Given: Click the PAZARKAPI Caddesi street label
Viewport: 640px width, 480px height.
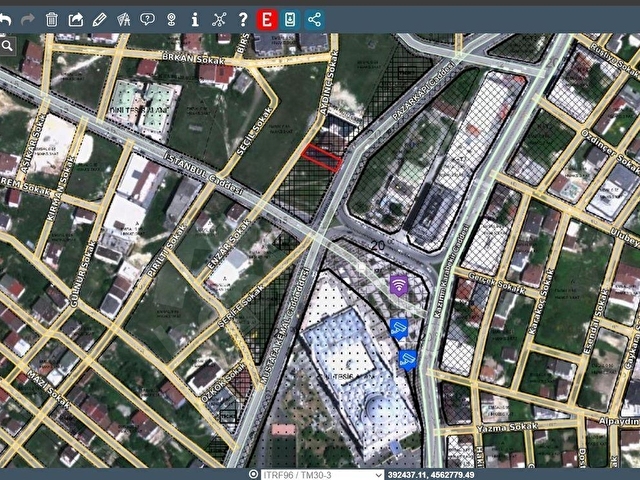Looking at the screenshot, I should [x=423, y=90].
